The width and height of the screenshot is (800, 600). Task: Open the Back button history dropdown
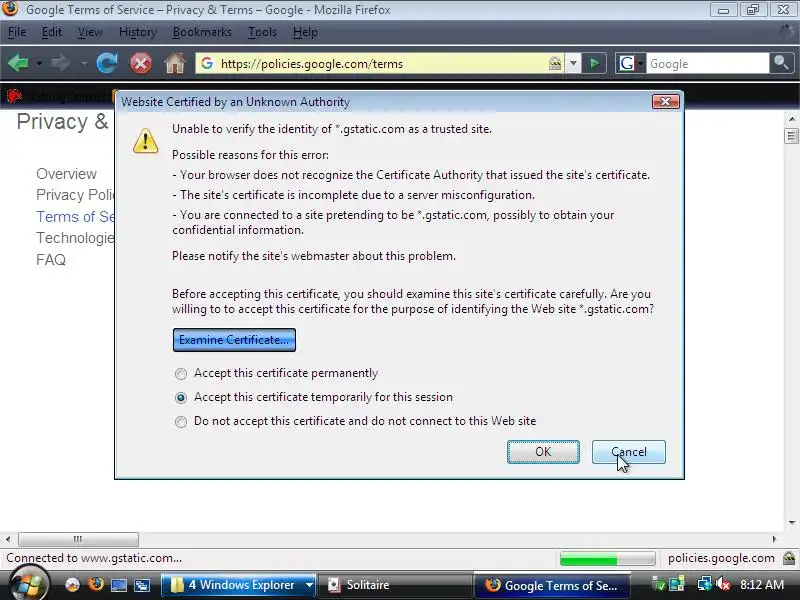39,64
